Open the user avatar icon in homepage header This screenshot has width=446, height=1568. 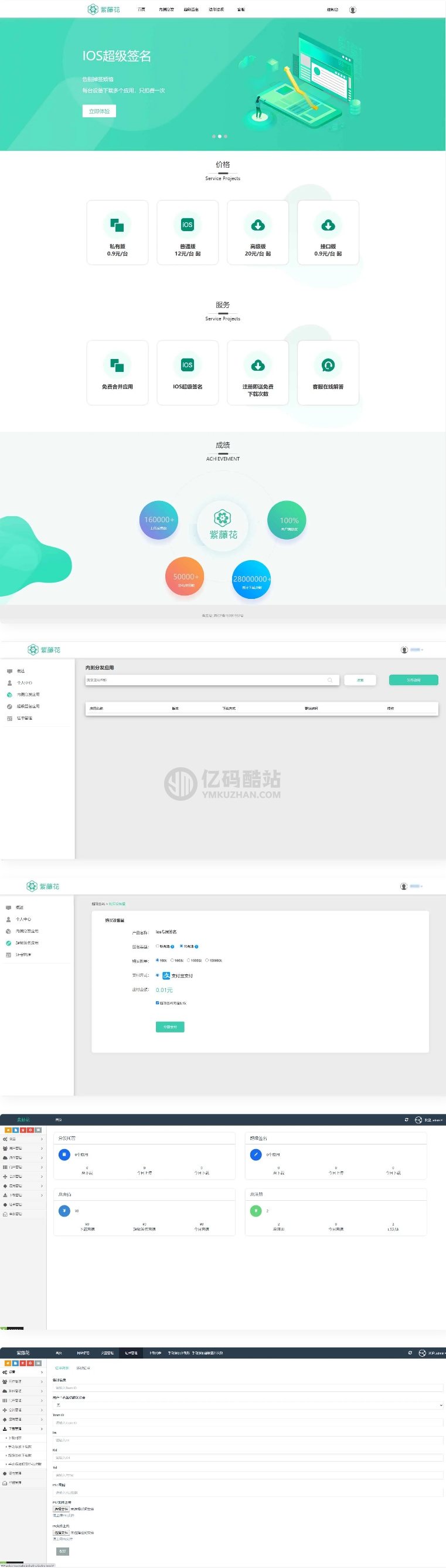click(x=353, y=10)
